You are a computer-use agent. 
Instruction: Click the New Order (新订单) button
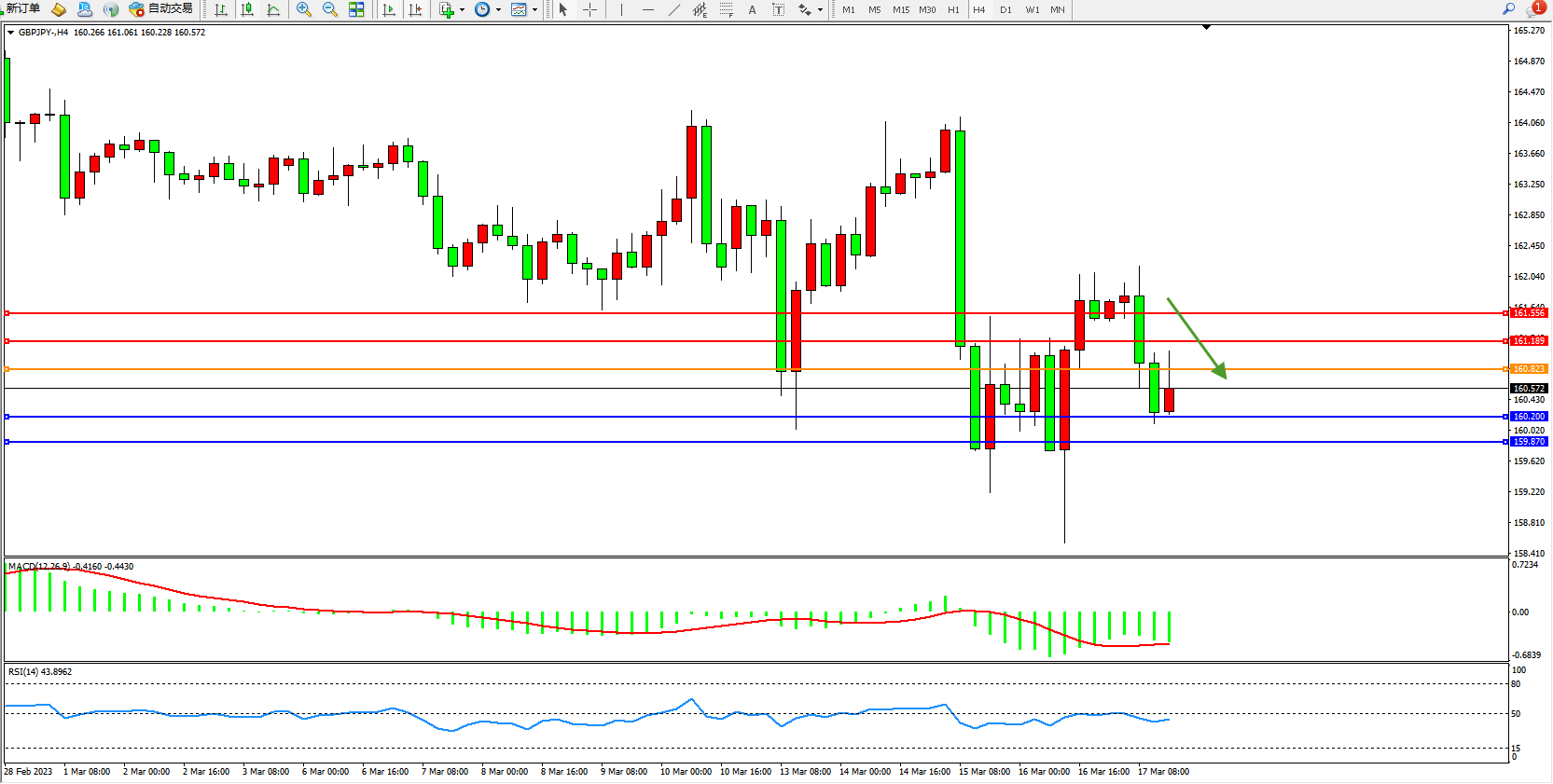pos(22,9)
